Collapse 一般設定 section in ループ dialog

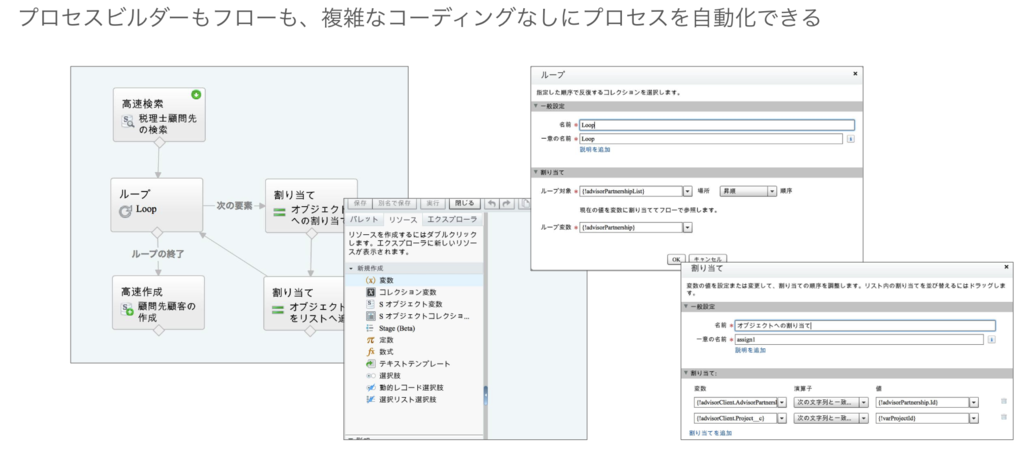click(536, 106)
